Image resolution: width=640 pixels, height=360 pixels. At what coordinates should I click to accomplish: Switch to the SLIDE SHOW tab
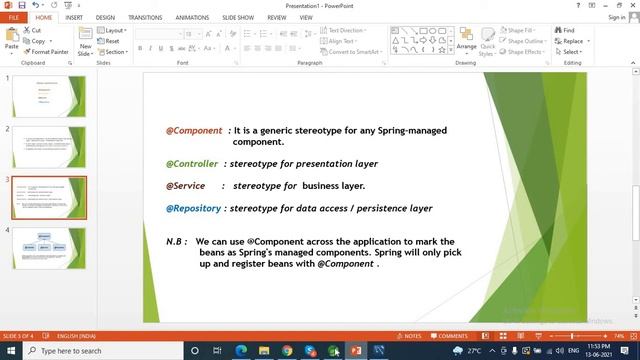click(238, 18)
